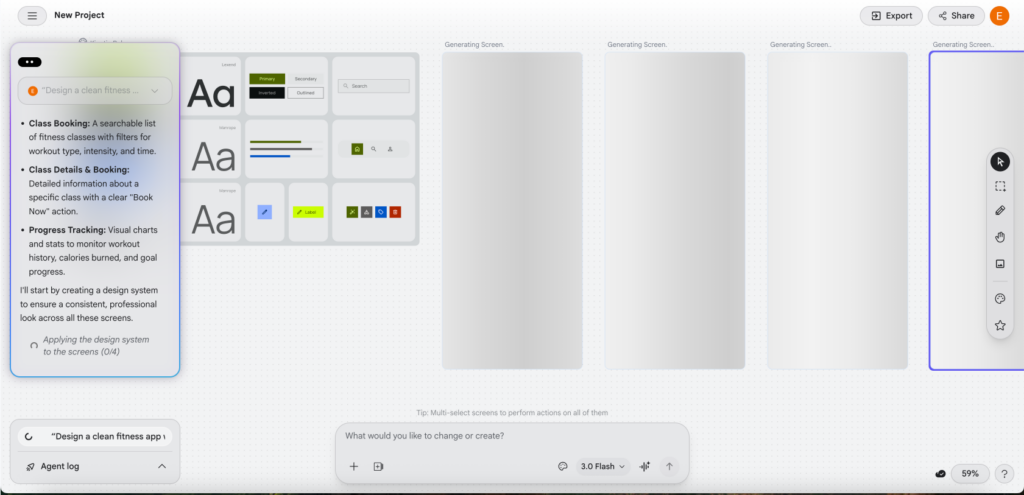Click the prompt text input field
The image size is (1024, 495).
pos(510,436)
